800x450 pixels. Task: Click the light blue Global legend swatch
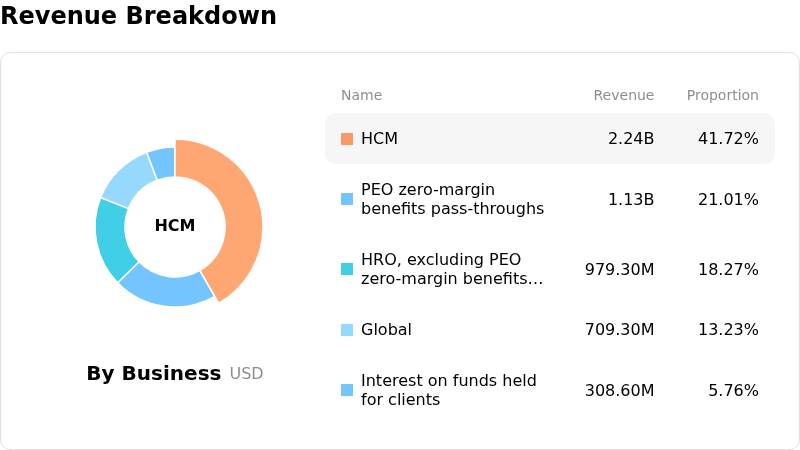(347, 330)
